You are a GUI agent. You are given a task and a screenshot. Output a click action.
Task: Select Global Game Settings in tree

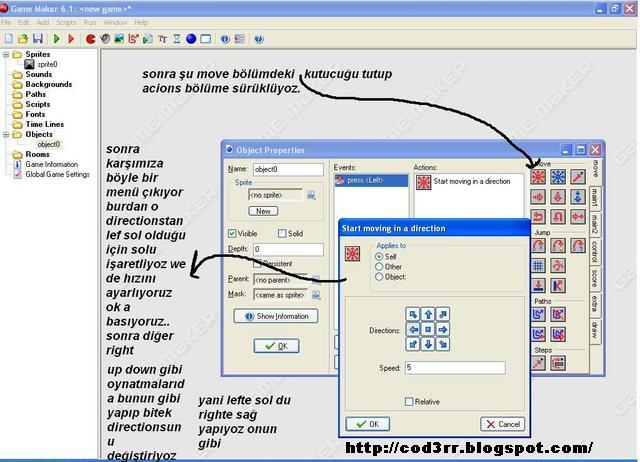click(57, 174)
